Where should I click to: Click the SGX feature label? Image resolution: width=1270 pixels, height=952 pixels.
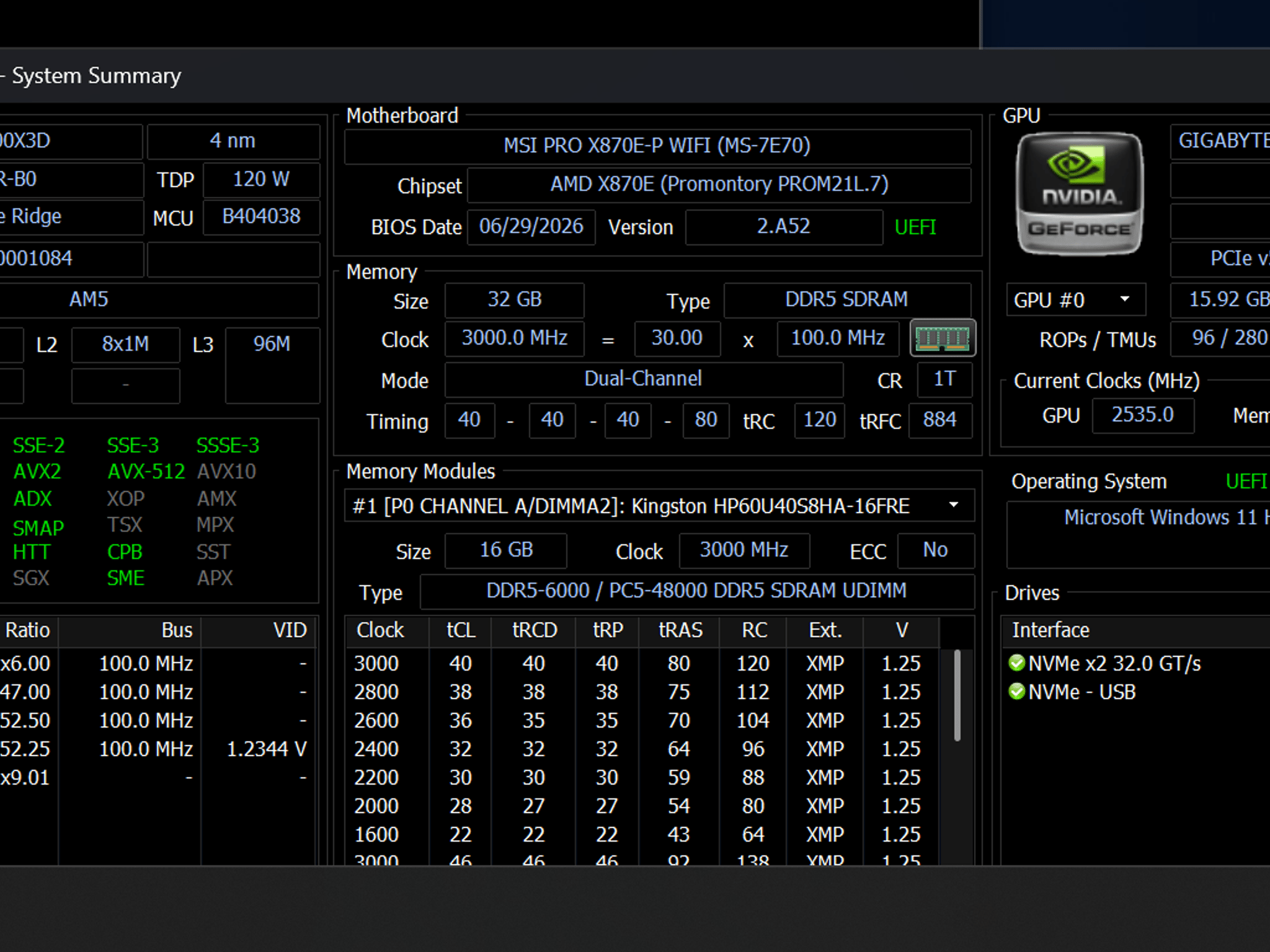pyautogui.click(x=31, y=578)
